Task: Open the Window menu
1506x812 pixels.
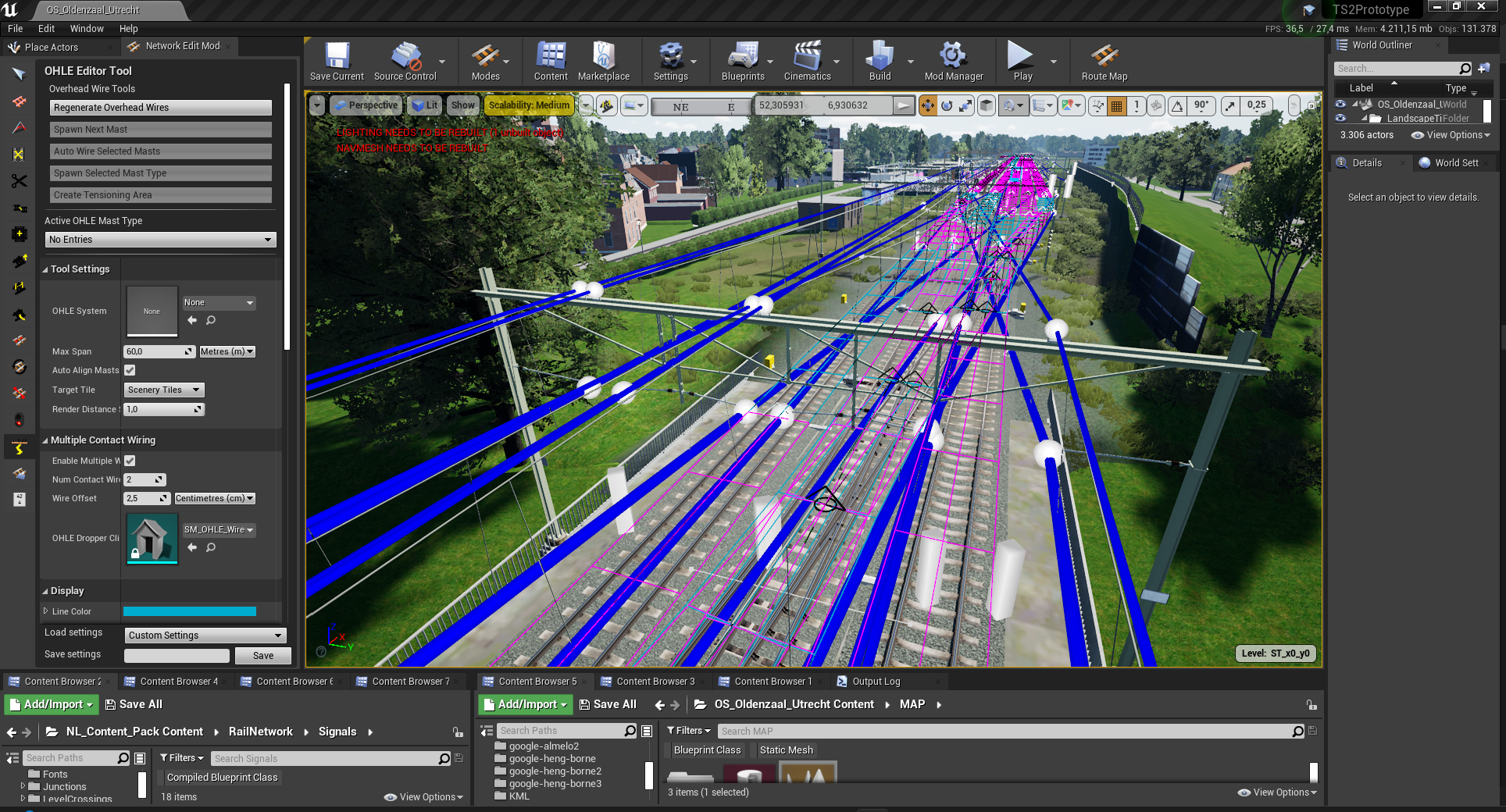Action: (x=87, y=28)
